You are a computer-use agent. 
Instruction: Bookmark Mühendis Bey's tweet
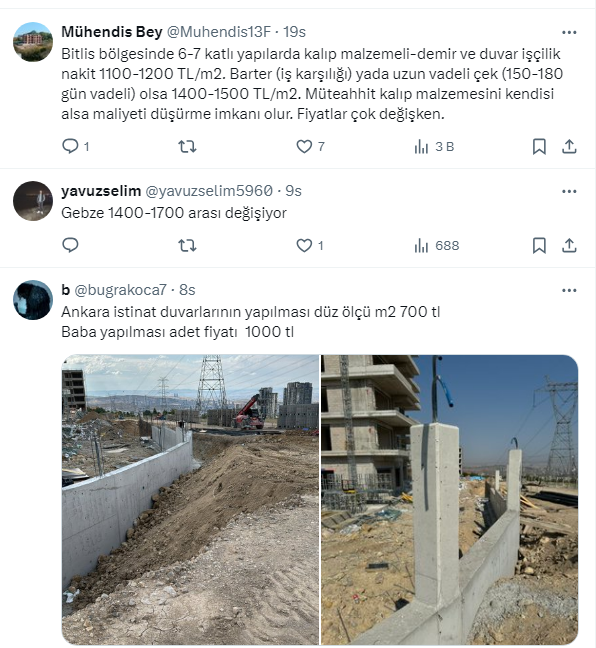pyautogui.click(x=539, y=146)
